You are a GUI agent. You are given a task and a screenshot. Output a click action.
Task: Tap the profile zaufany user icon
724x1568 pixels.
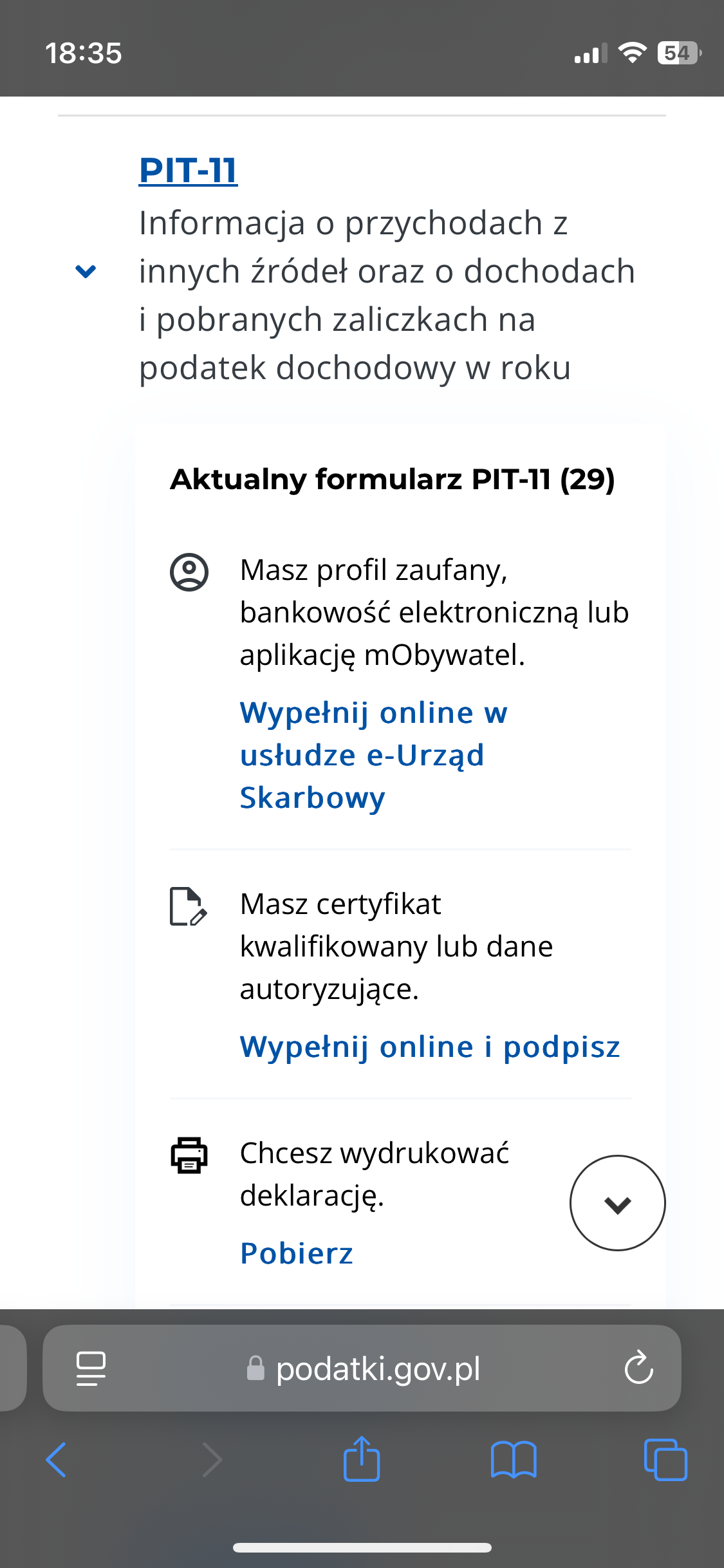coord(189,572)
